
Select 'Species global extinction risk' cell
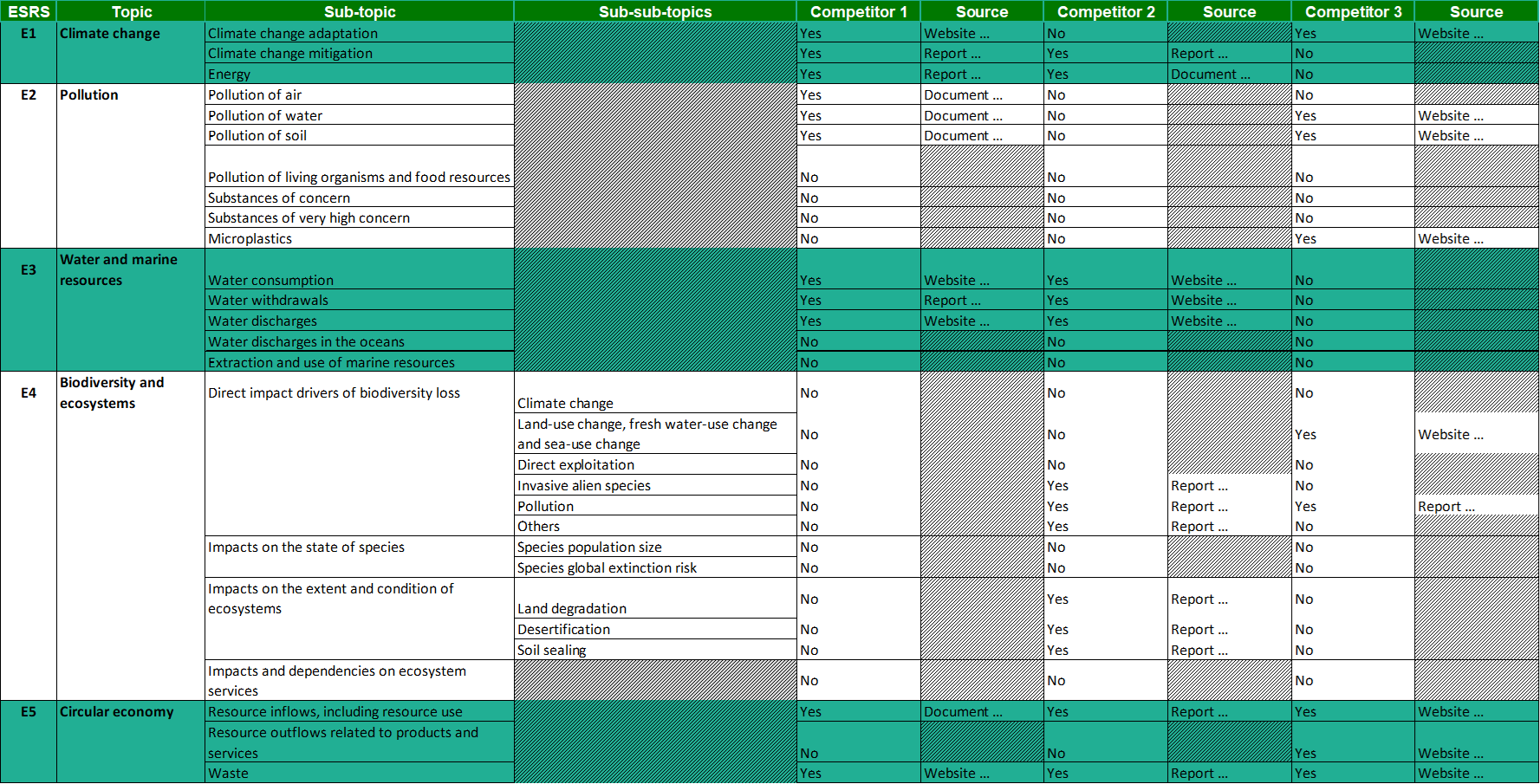coord(655,567)
